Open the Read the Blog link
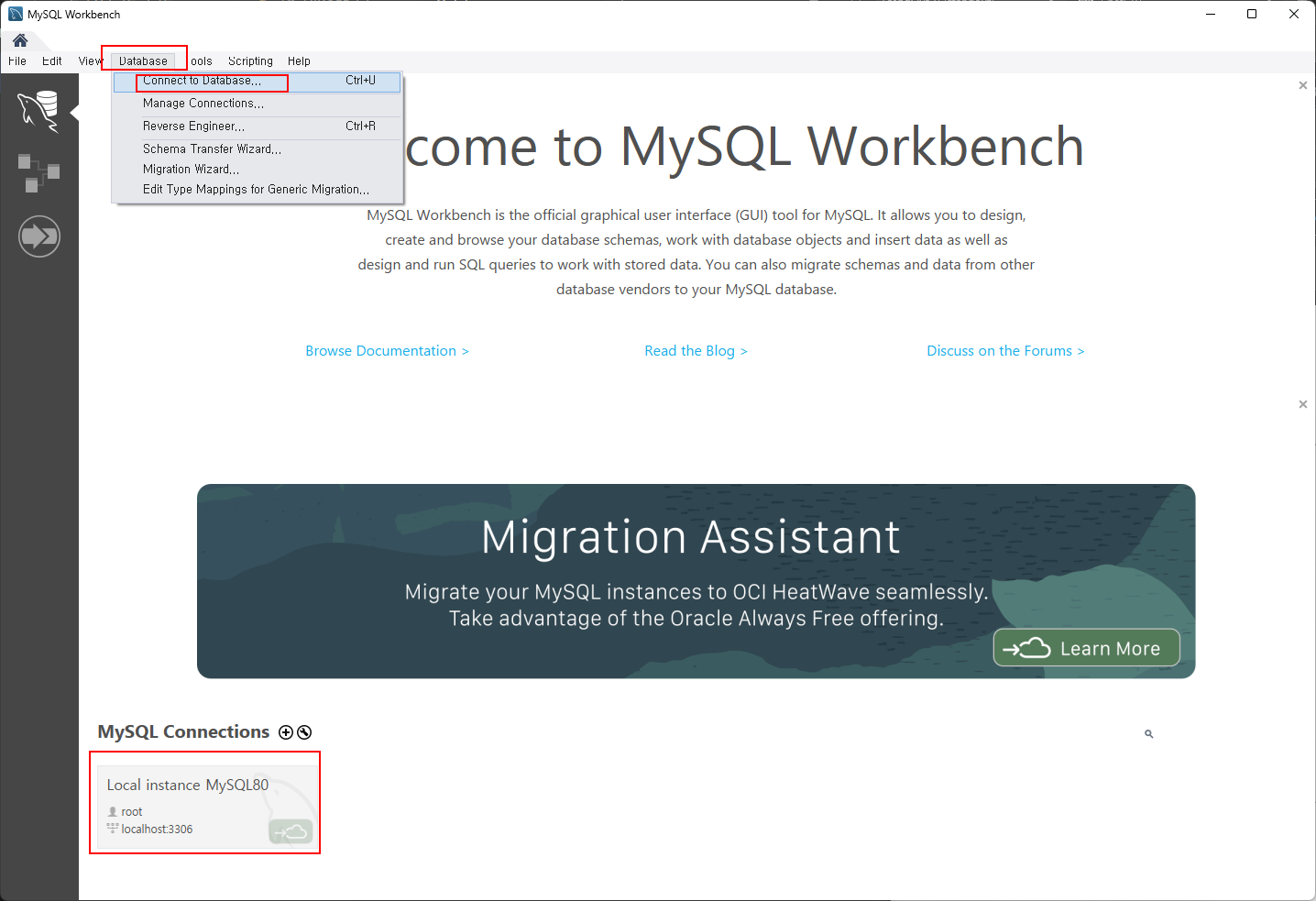The height and width of the screenshot is (901, 1316). [696, 351]
